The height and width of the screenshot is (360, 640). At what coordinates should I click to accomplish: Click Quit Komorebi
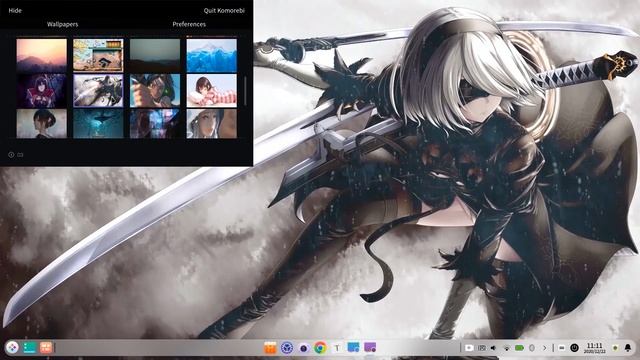(x=224, y=11)
